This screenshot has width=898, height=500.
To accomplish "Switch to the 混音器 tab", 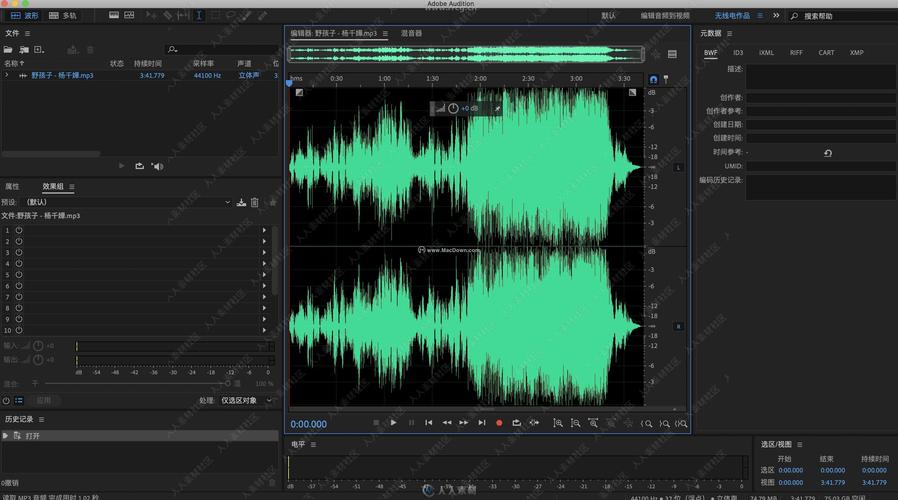I will click(x=411, y=33).
